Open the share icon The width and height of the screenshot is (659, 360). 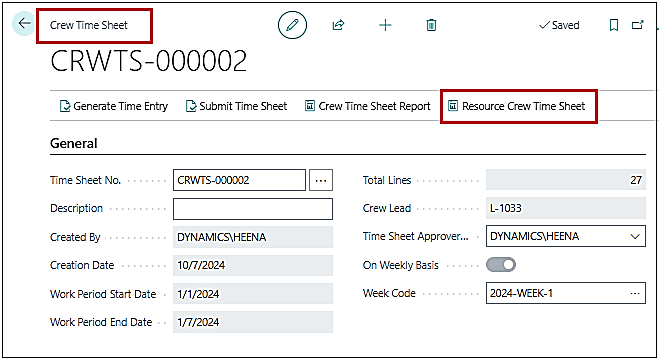pyautogui.click(x=338, y=25)
